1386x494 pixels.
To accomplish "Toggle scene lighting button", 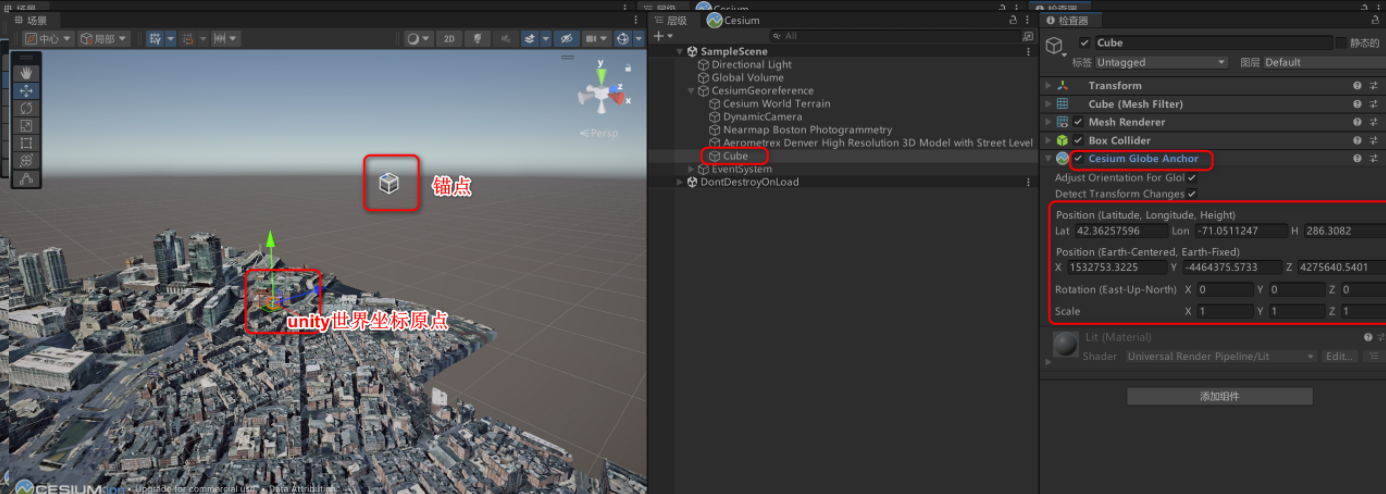I will click(x=478, y=39).
